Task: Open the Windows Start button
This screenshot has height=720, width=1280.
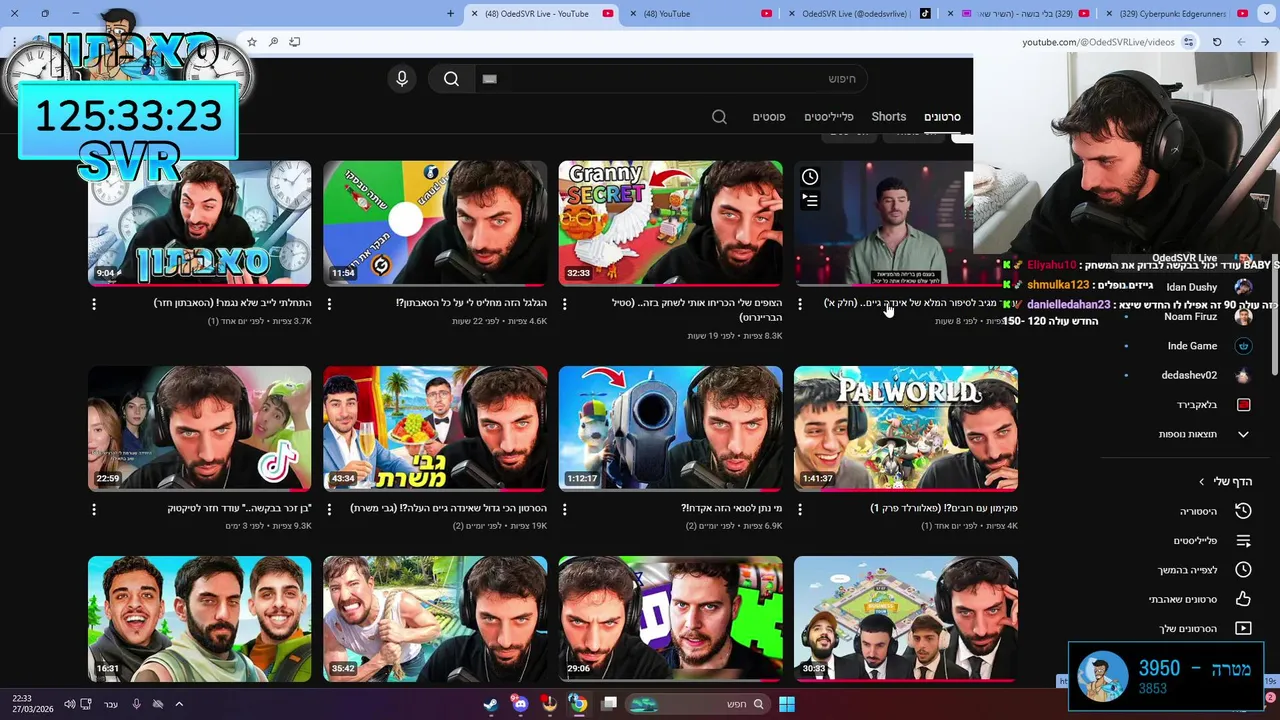Action: (x=787, y=704)
